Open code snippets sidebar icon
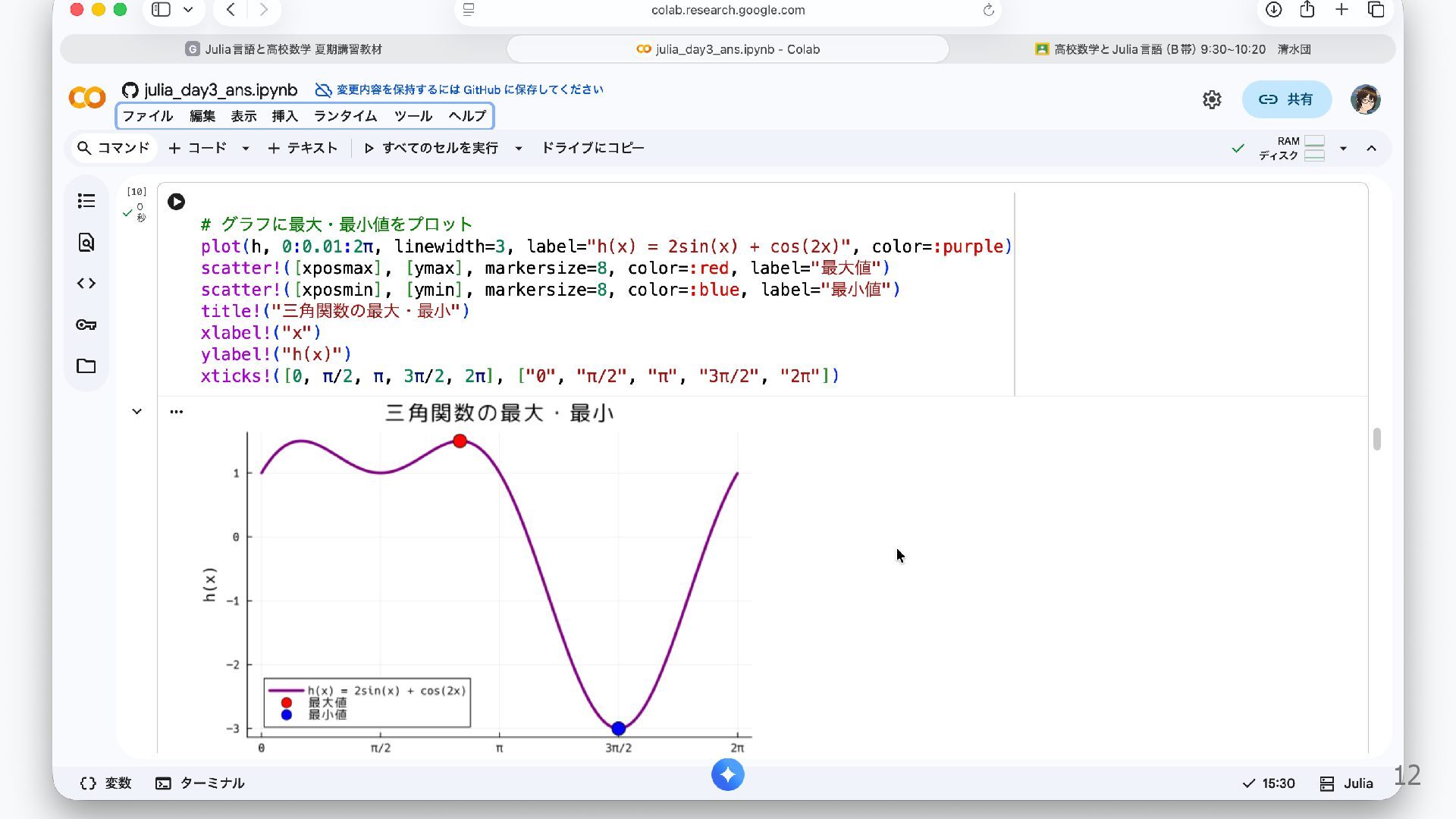Screen dimensions: 1456x819 pyautogui.click(x=86, y=284)
